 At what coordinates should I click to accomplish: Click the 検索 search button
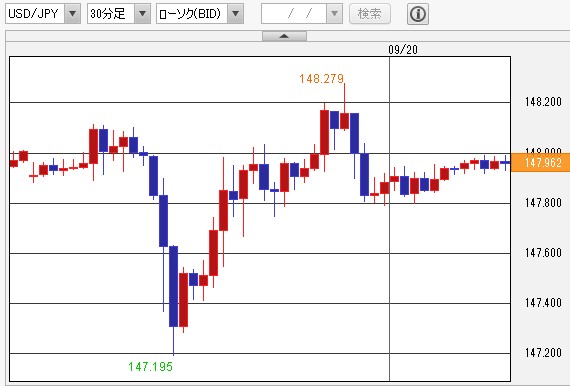click(x=370, y=14)
